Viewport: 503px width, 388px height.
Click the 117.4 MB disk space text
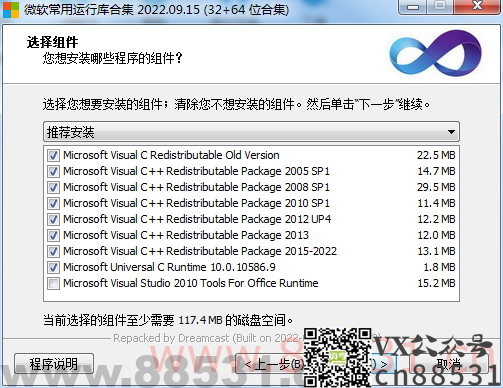[200, 320]
